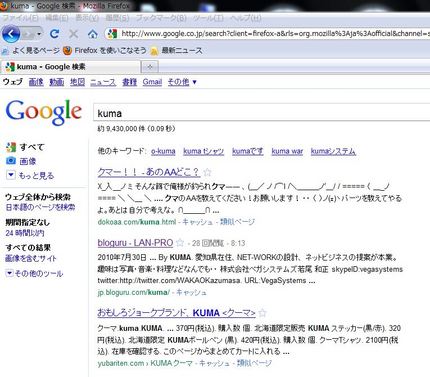Click the Firefox logo in title bar
Screen dimensions: 430x377
point(4,6)
